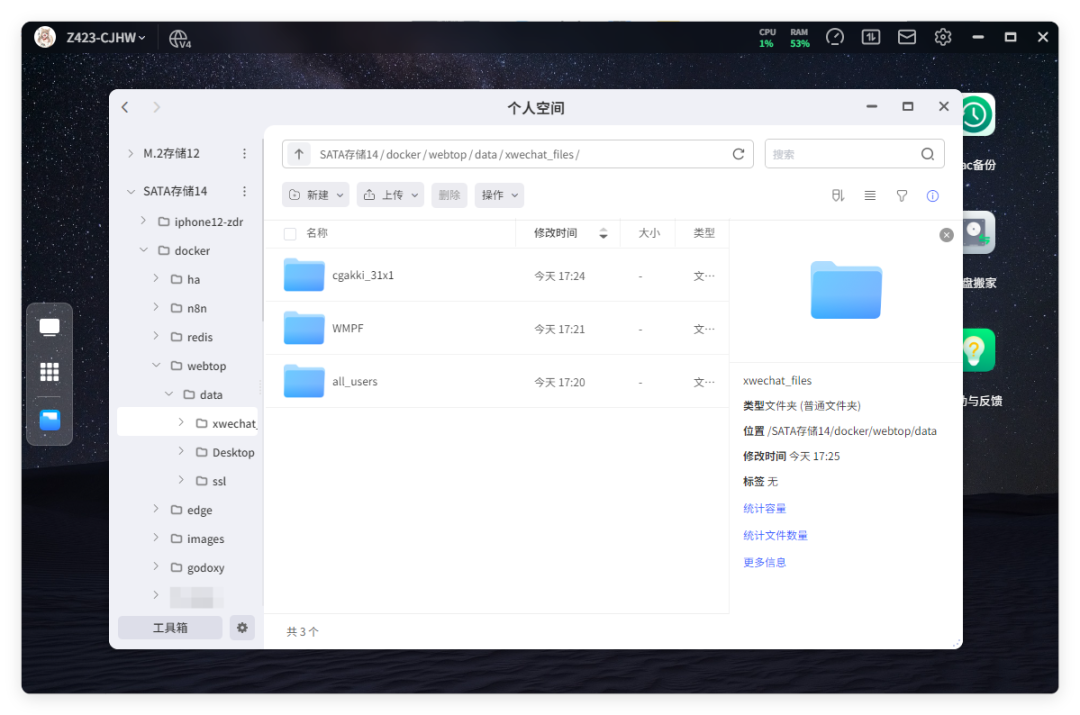1080x715 pixels.
Task: Refresh the current folder listing
Action: coord(738,154)
